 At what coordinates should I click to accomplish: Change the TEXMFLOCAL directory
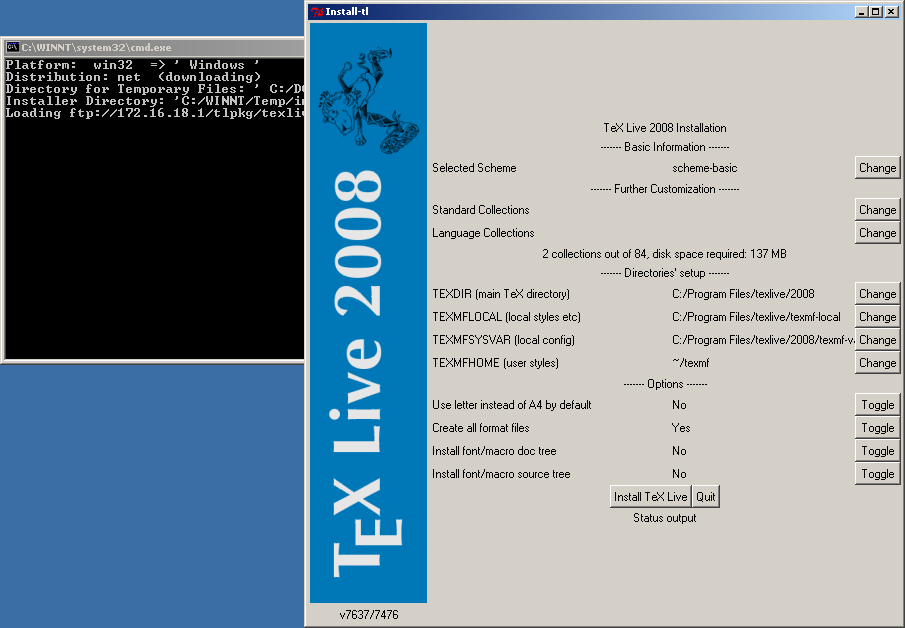click(877, 317)
